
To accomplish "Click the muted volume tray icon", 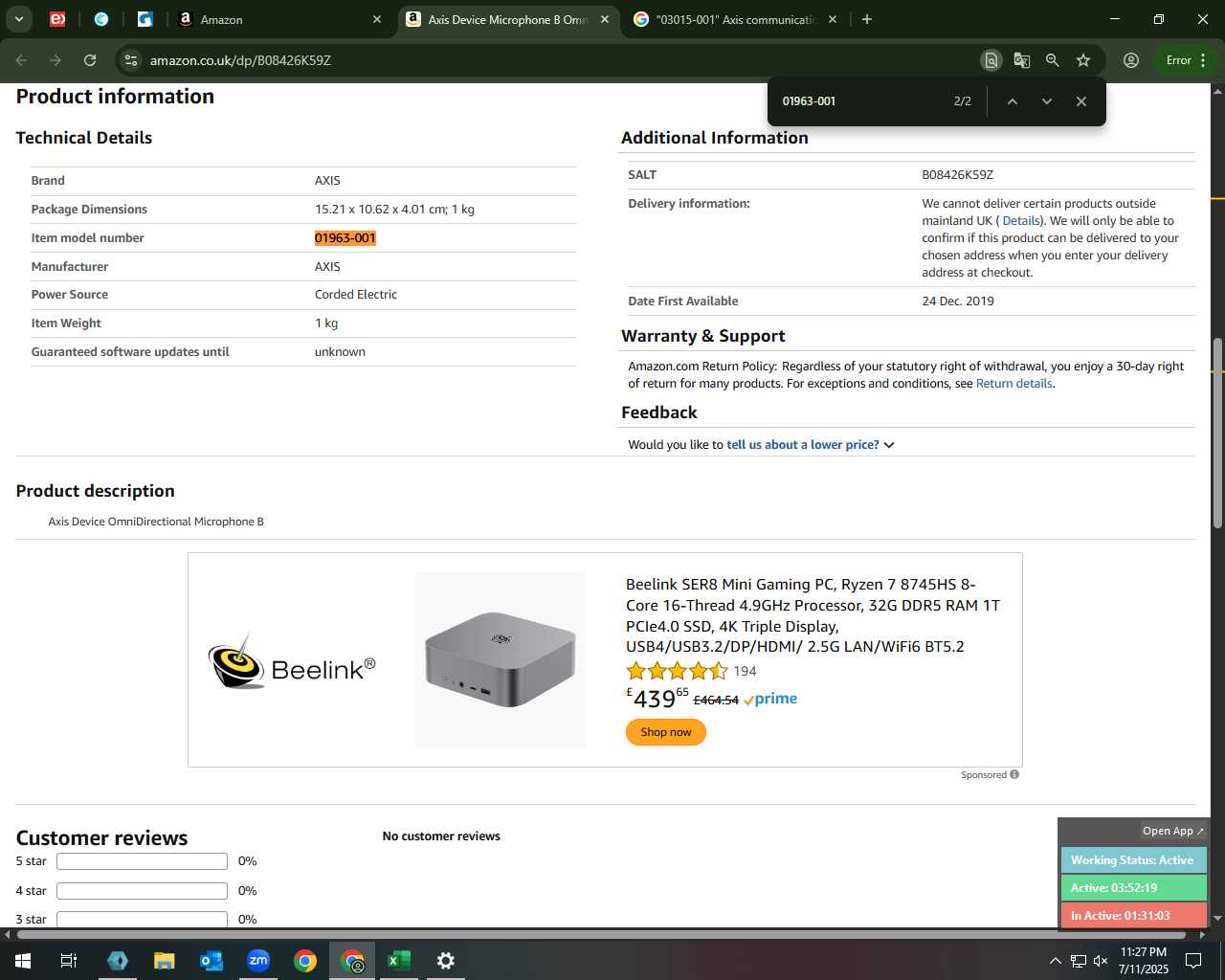I will (1101, 961).
